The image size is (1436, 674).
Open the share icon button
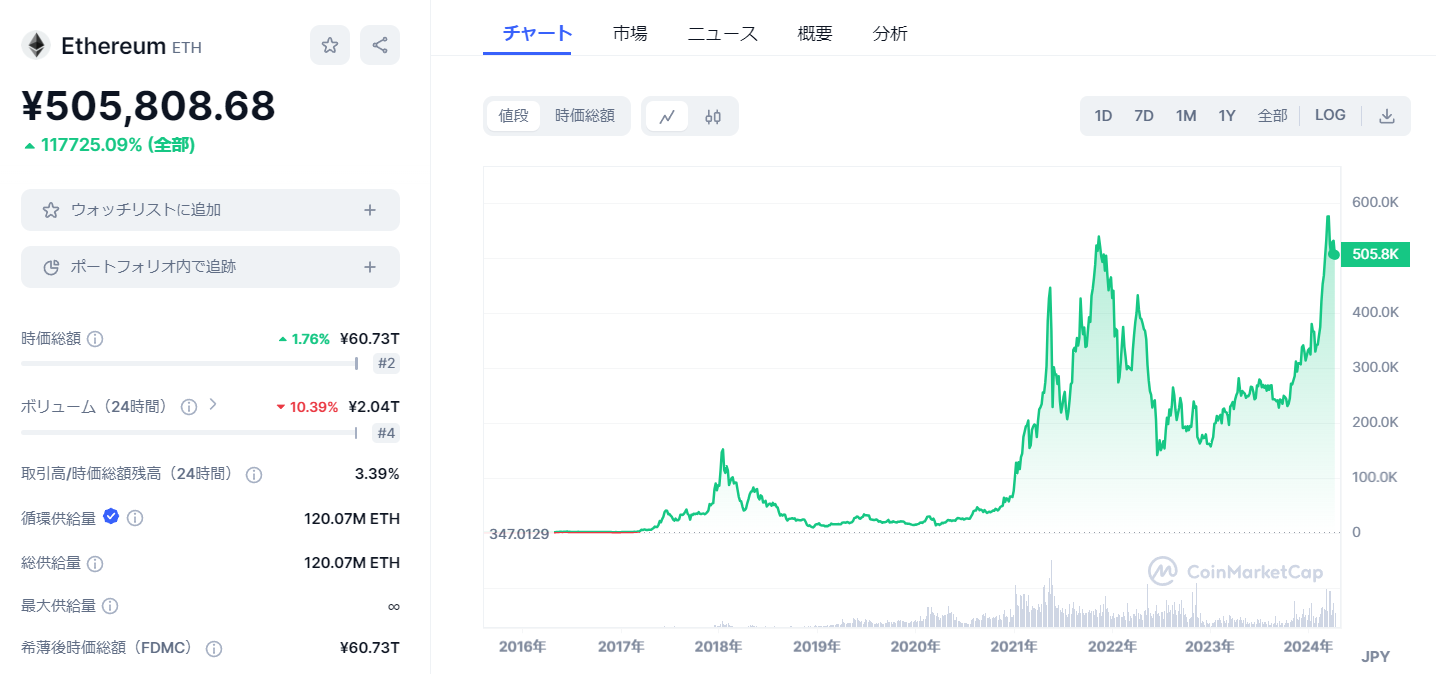click(380, 45)
